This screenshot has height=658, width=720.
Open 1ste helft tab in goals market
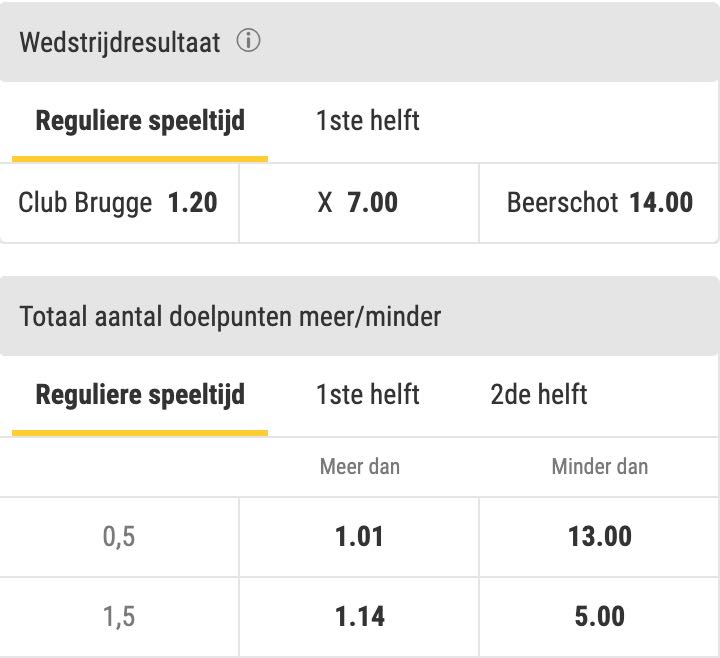367,395
